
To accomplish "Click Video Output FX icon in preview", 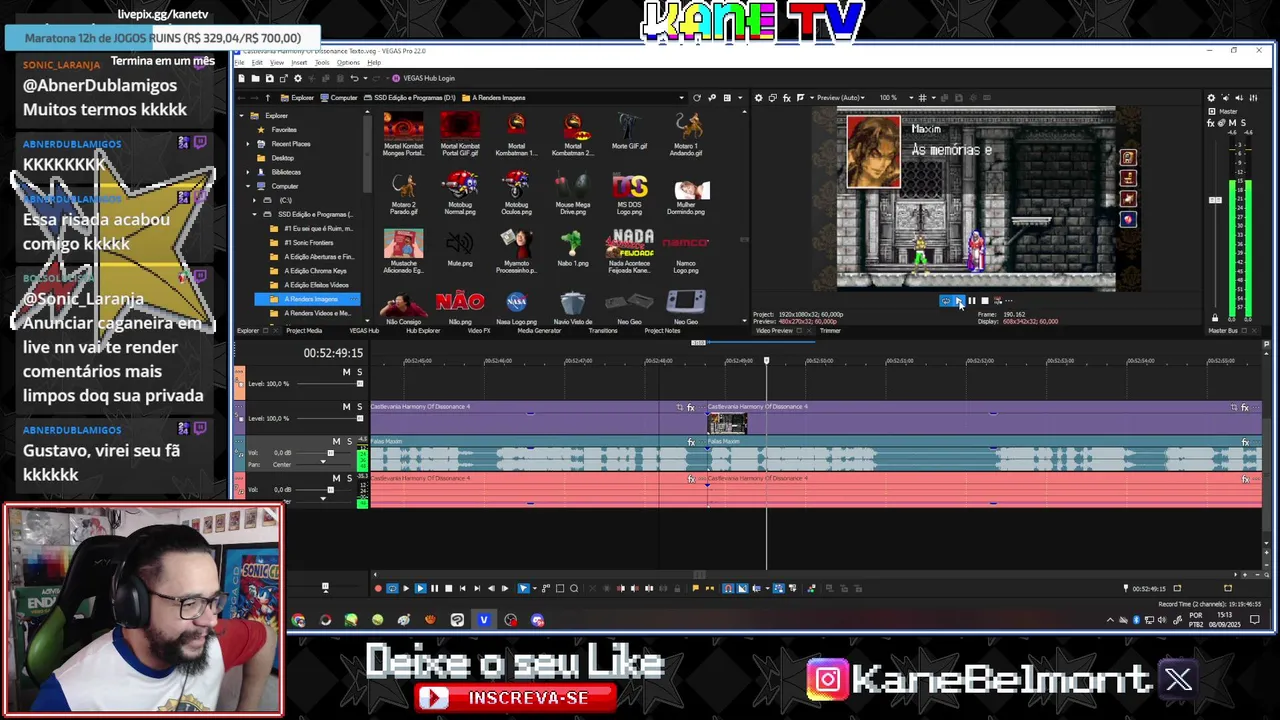I will coord(787,98).
